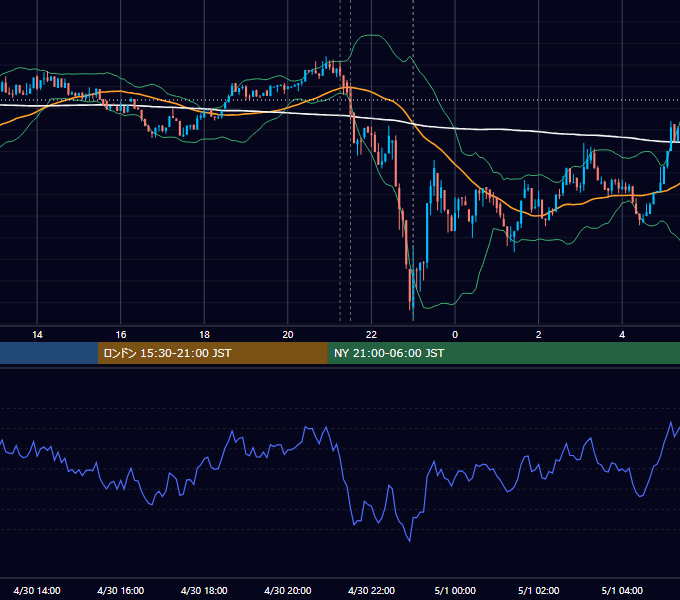680x600 pixels.
Task: Click the upper time axis label 0
Action: click(455, 335)
